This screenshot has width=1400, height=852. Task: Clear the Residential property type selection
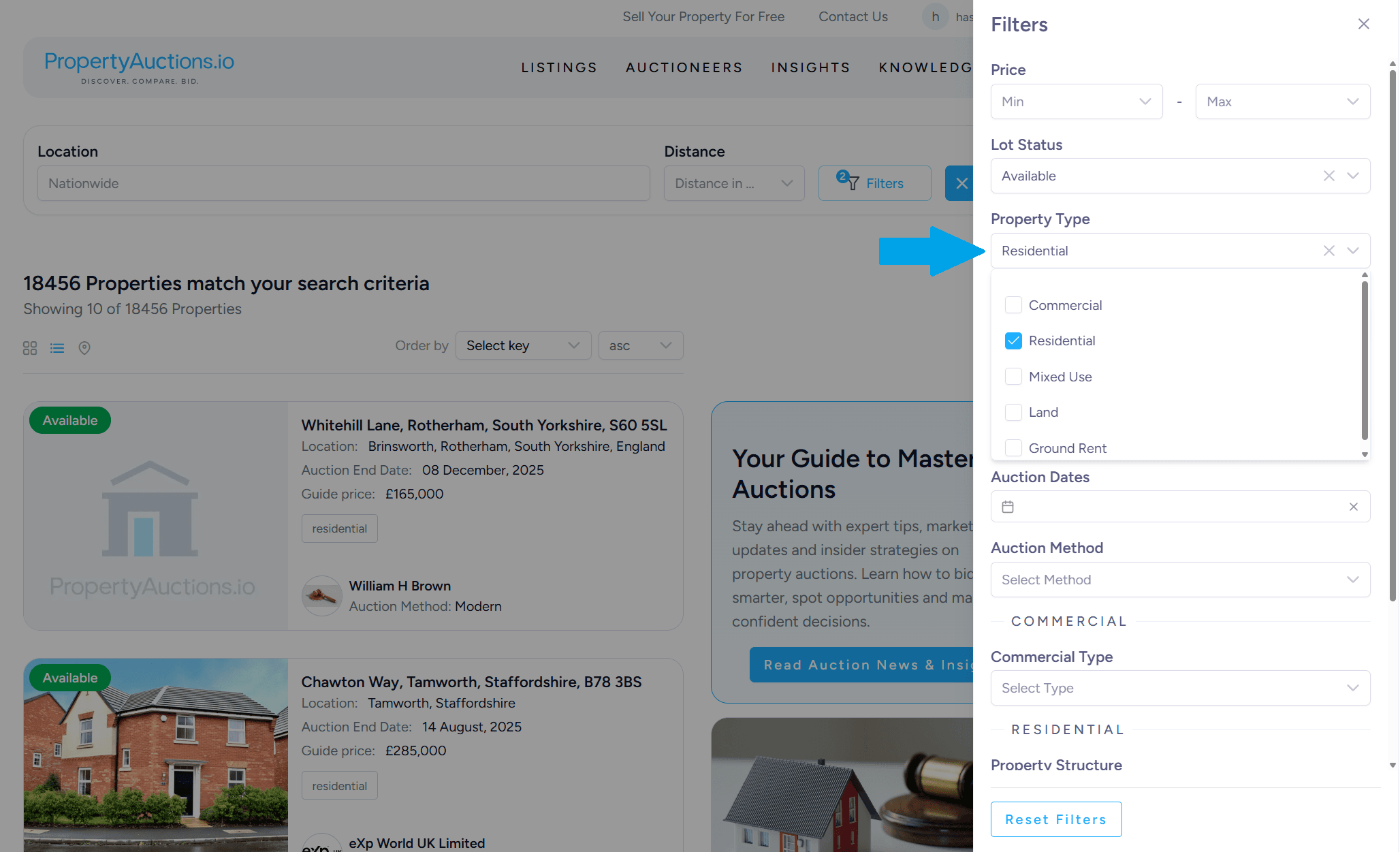pos(1329,251)
